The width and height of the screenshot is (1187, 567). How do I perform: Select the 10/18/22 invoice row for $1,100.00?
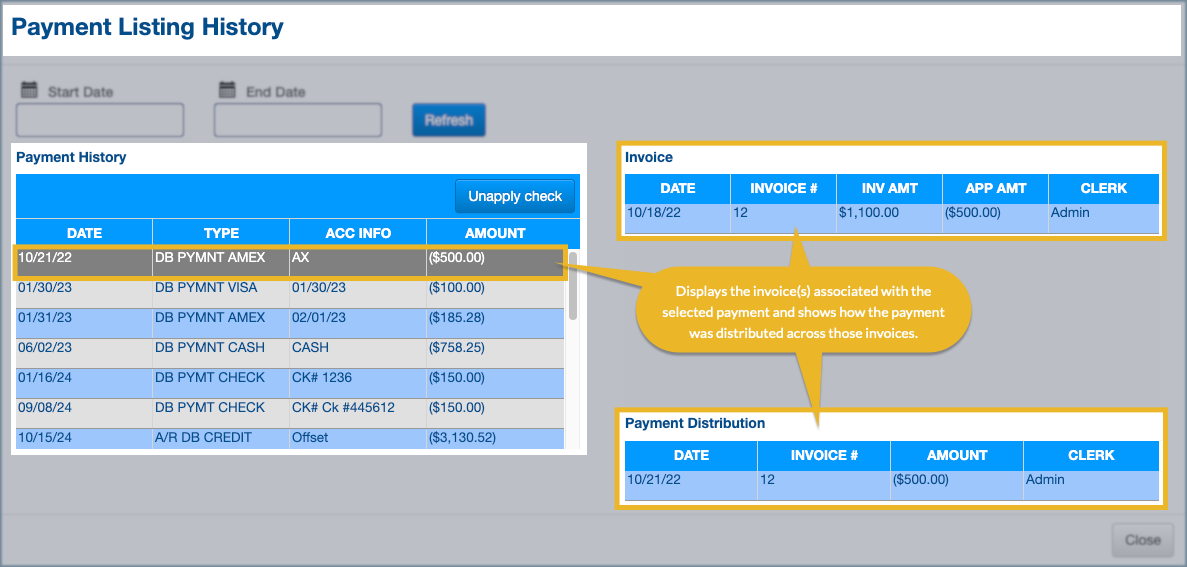click(892, 214)
